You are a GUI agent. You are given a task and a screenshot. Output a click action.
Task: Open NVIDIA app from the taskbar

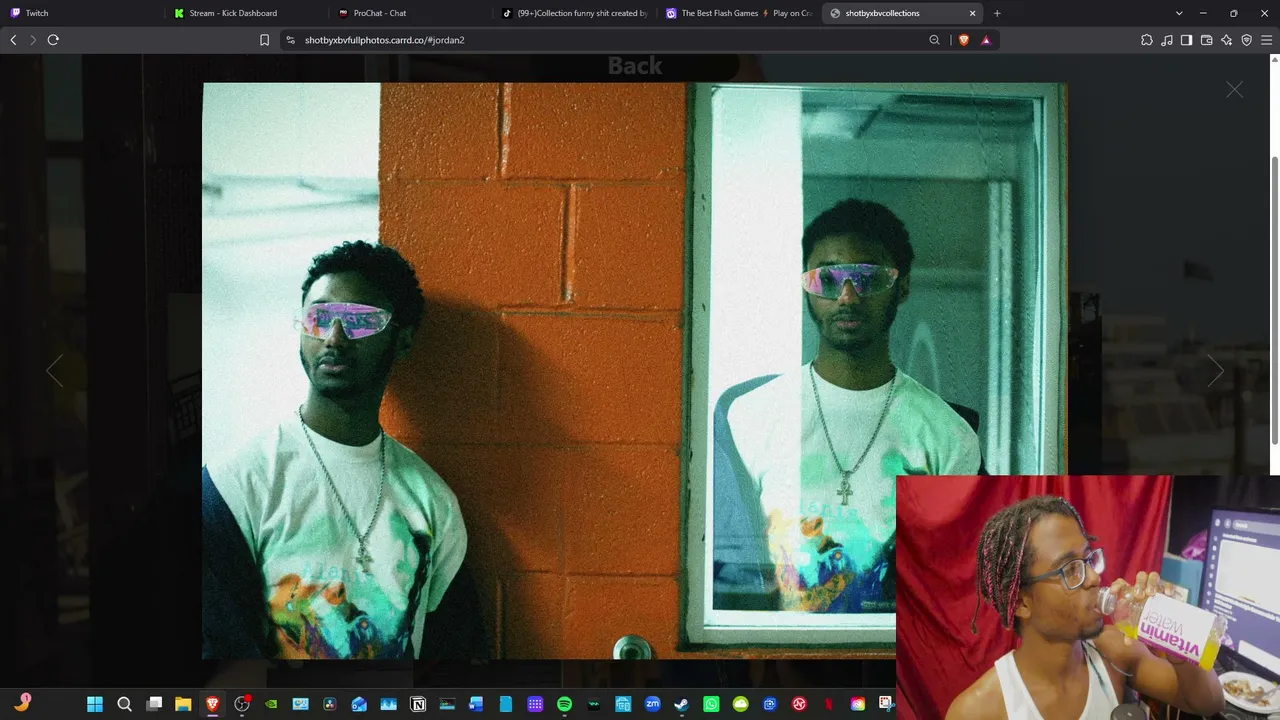tap(271, 704)
